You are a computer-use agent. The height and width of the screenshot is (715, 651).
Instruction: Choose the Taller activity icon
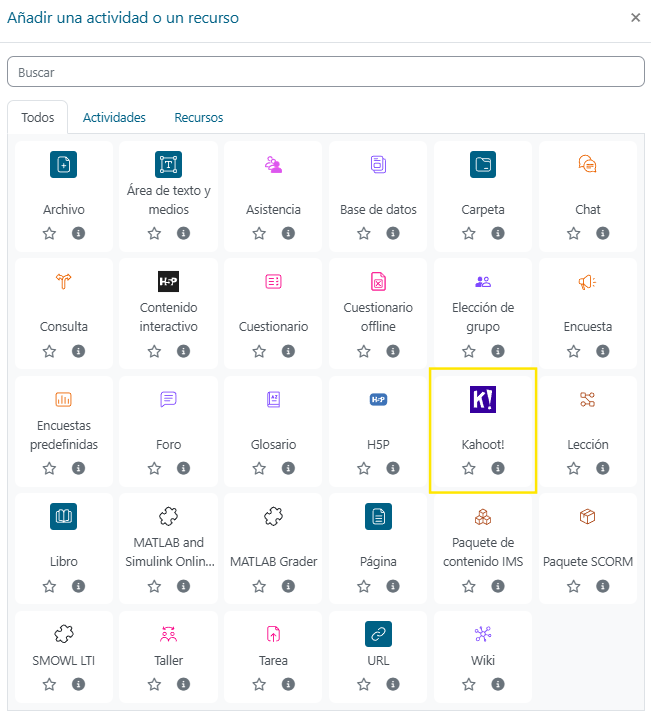pyautogui.click(x=169, y=634)
